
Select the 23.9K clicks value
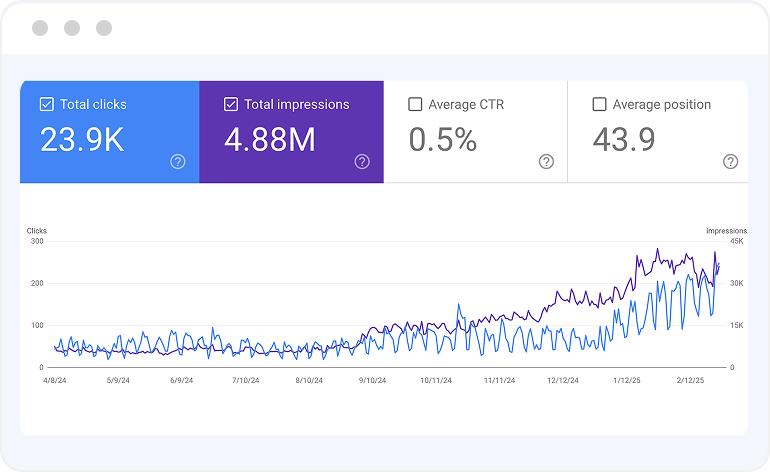pyautogui.click(x=82, y=140)
